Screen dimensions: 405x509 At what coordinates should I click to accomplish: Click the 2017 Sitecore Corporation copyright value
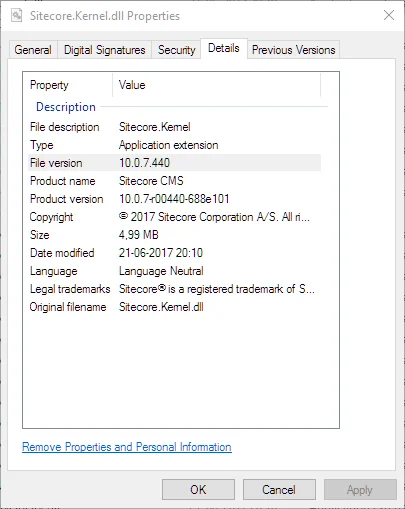point(214,217)
